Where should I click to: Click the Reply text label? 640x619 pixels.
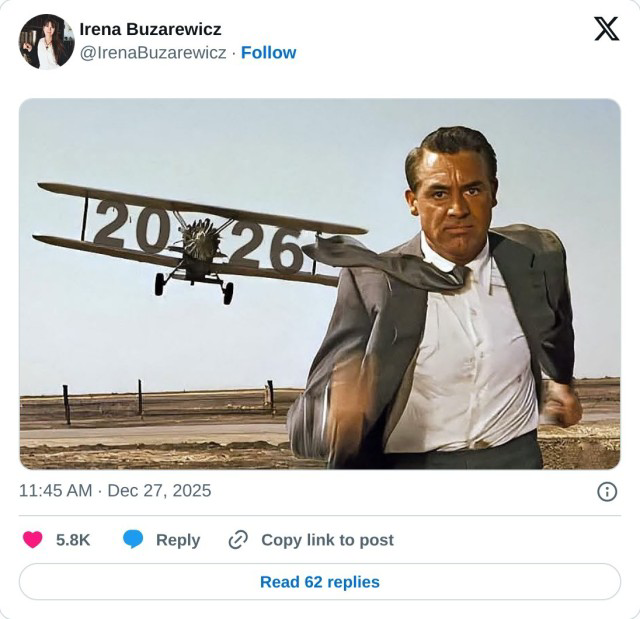click(178, 540)
